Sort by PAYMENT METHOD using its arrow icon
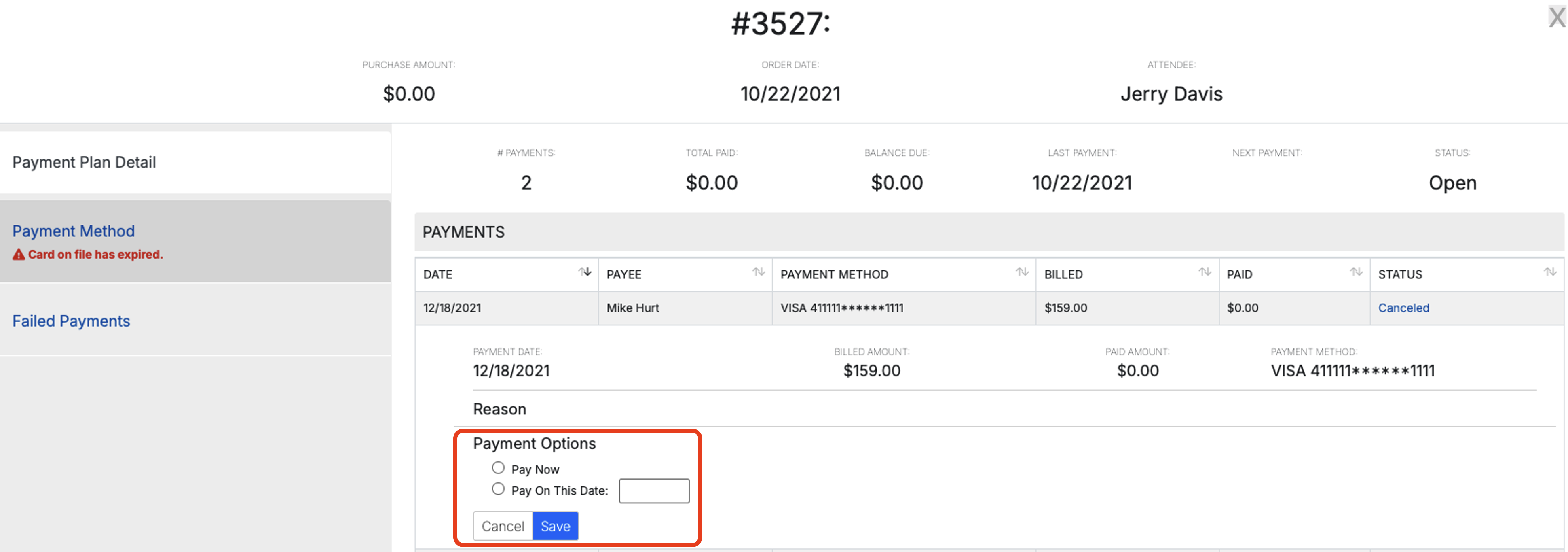Viewport: 1568px width, 552px height. tap(1022, 272)
